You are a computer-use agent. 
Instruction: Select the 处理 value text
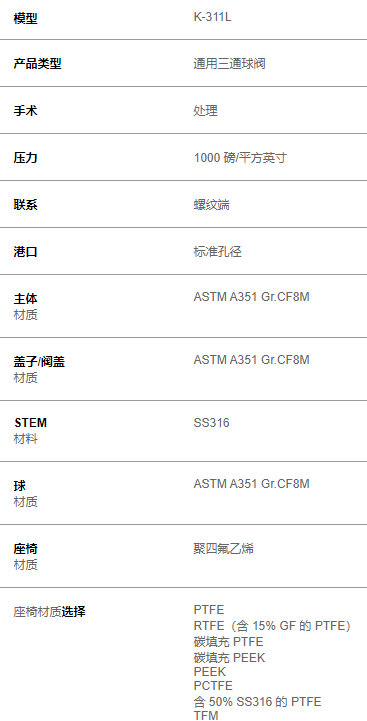pos(206,111)
